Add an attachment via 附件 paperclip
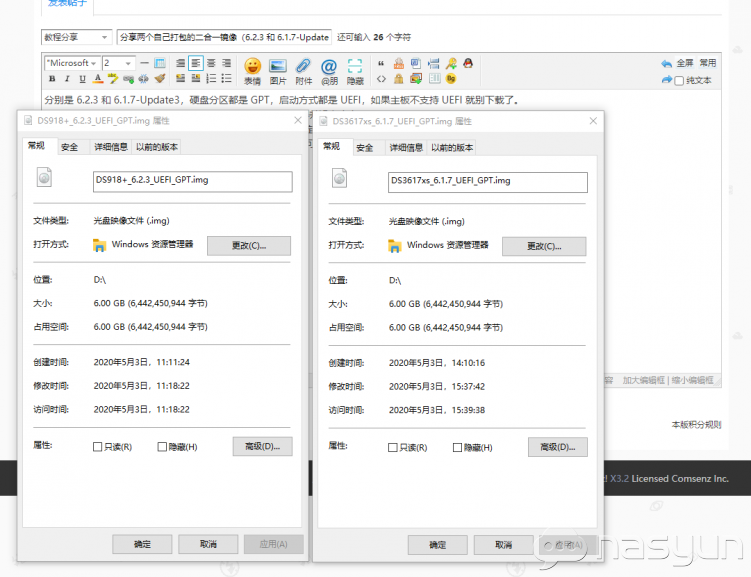 (303, 71)
